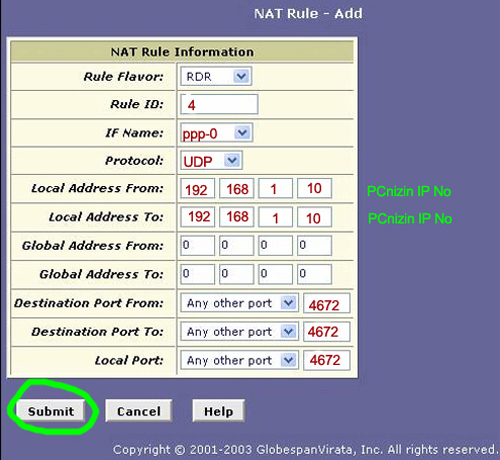500x460 pixels.
Task: Click the 'NAT Rule Information' table header
Action: [182, 52]
